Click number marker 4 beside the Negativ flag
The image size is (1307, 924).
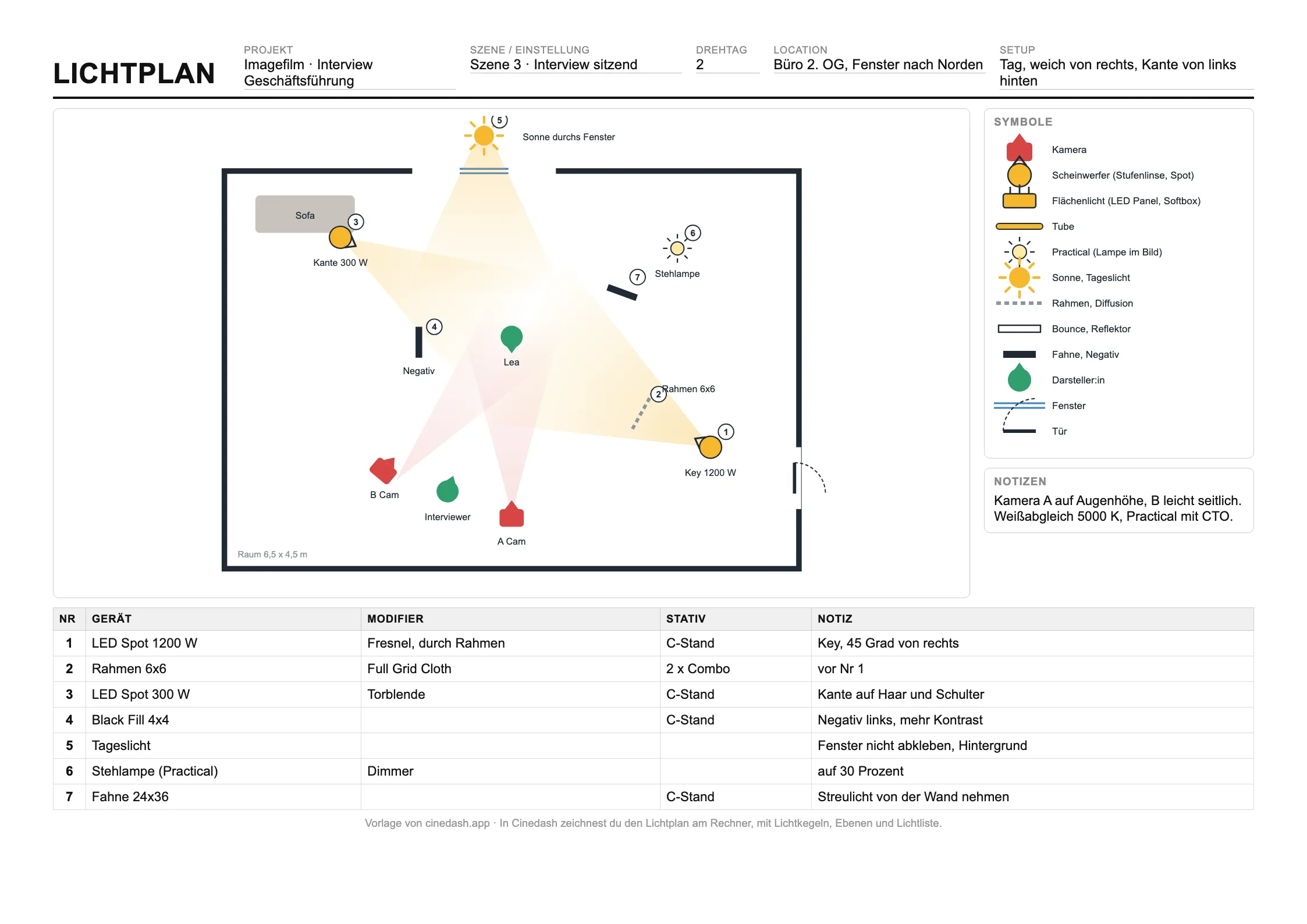point(434,327)
